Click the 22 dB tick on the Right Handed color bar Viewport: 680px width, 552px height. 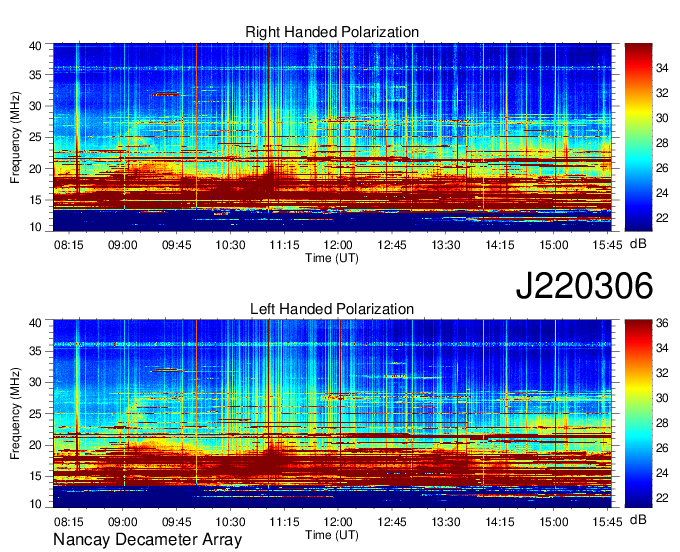(x=662, y=218)
